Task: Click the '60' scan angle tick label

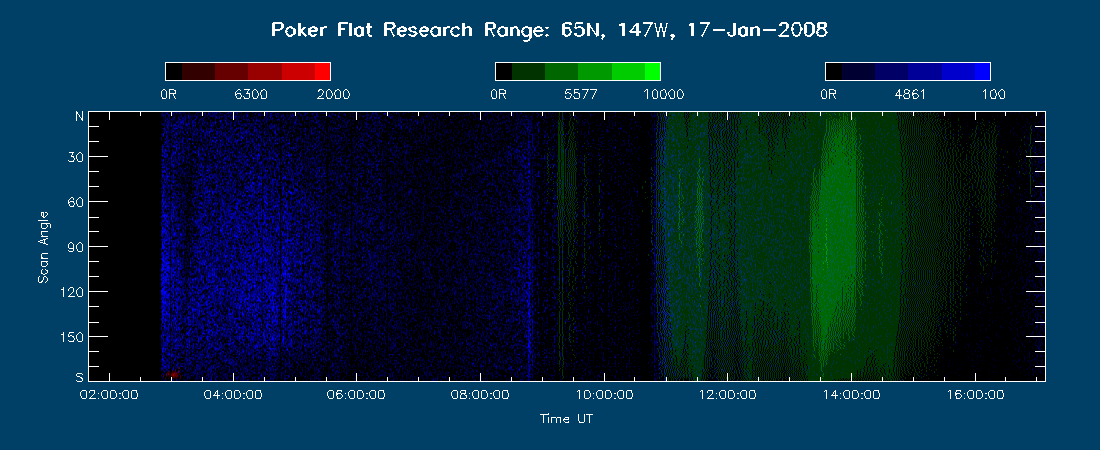Action: point(76,201)
